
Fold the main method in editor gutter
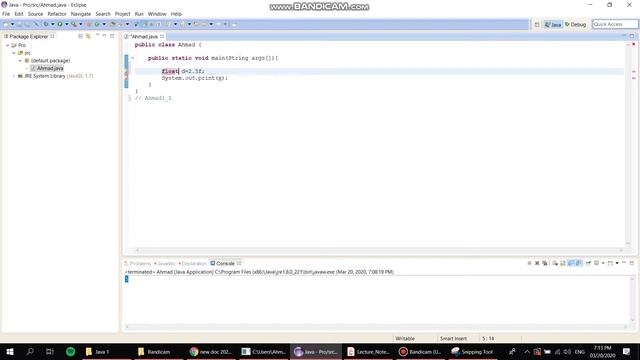(x=132, y=58)
